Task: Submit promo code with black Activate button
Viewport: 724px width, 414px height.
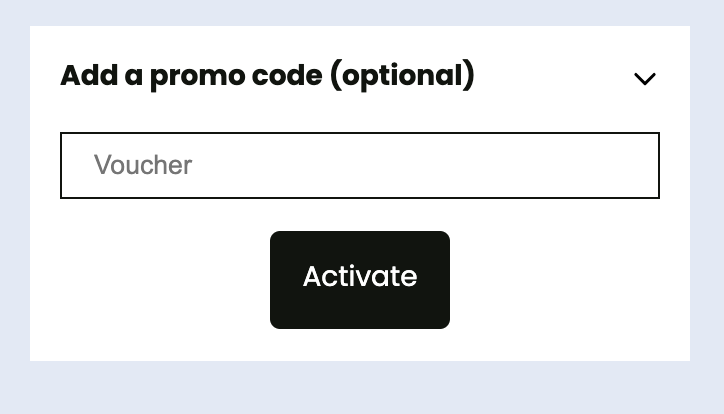Action: pyautogui.click(x=360, y=280)
